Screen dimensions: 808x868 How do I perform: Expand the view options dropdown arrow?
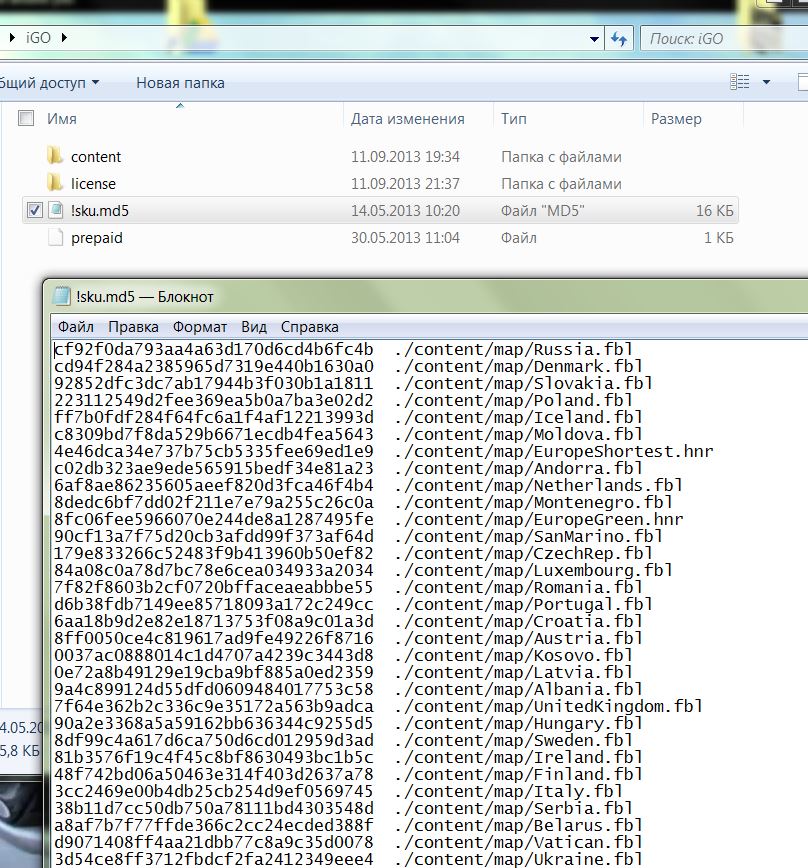pyautogui.click(x=767, y=82)
